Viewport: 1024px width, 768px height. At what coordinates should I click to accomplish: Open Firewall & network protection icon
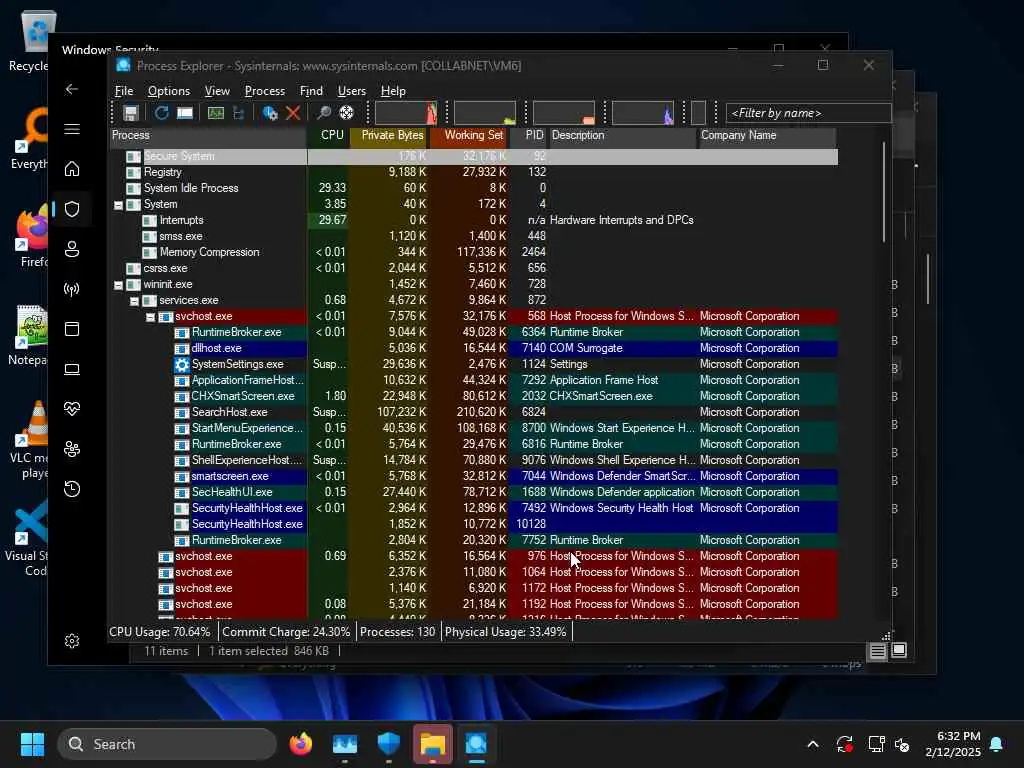click(72, 289)
